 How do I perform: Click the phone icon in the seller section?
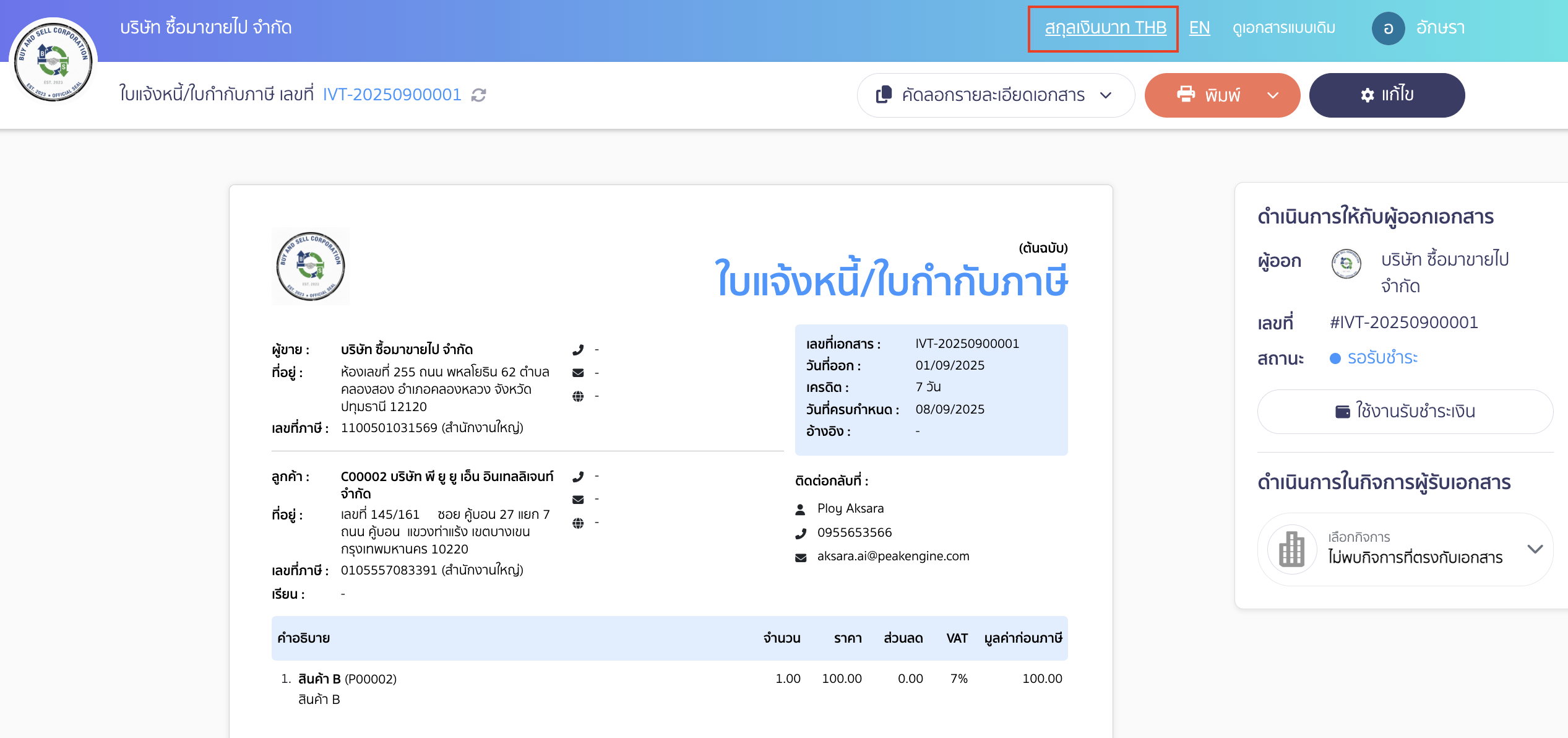pos(579,349)
